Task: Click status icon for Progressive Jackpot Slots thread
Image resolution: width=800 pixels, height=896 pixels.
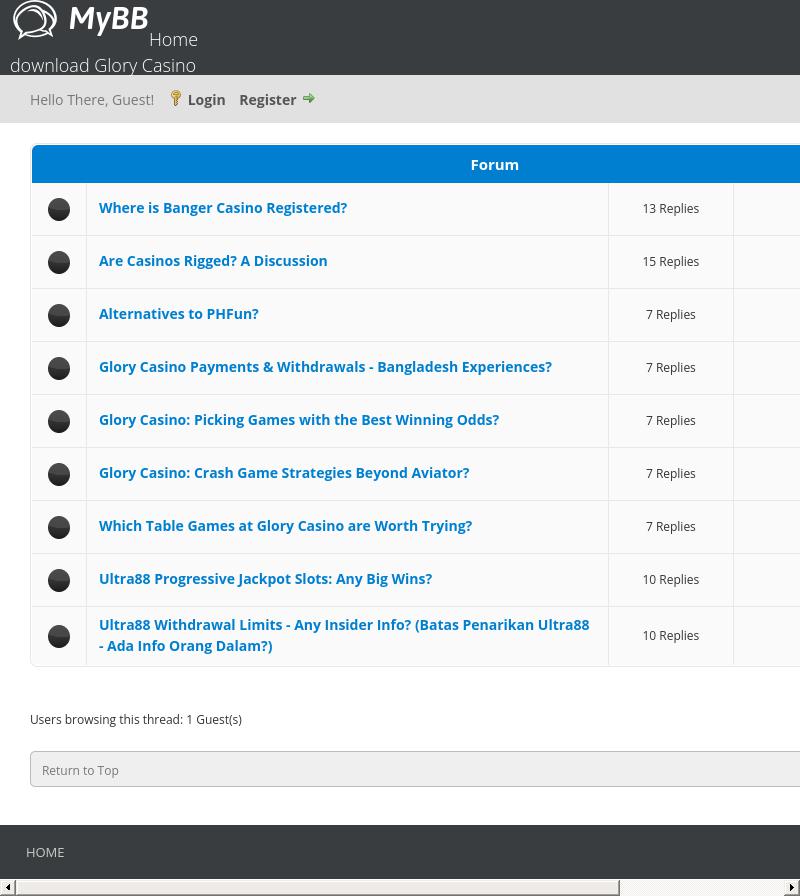Action: click(x=59, y=580)
